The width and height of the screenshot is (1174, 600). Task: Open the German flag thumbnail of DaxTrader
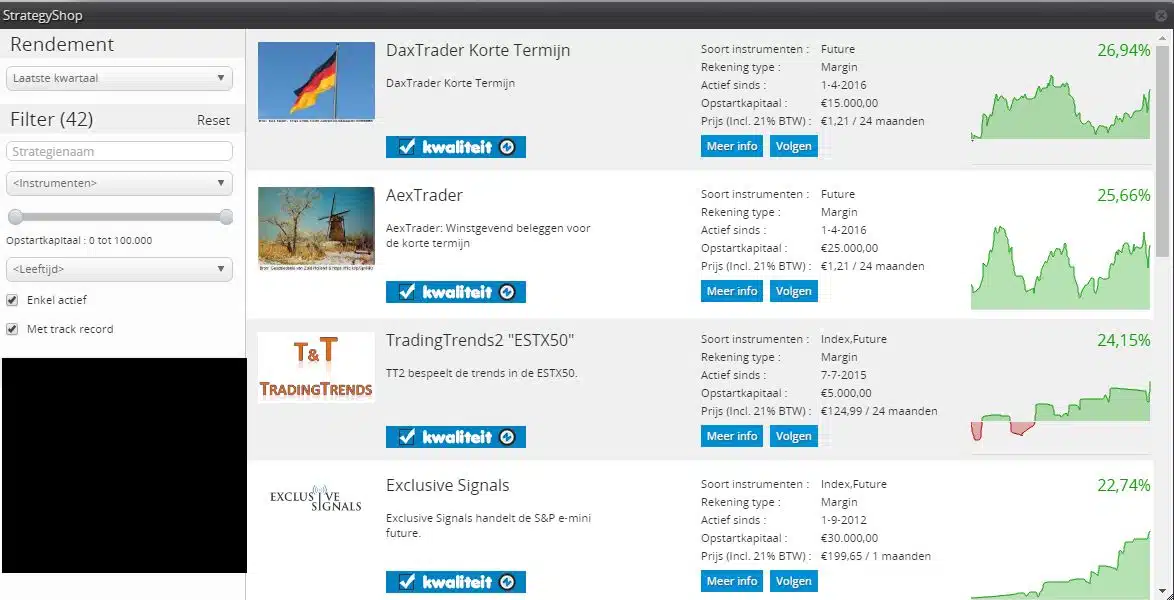pyautogui.click(x=316, y=82)
